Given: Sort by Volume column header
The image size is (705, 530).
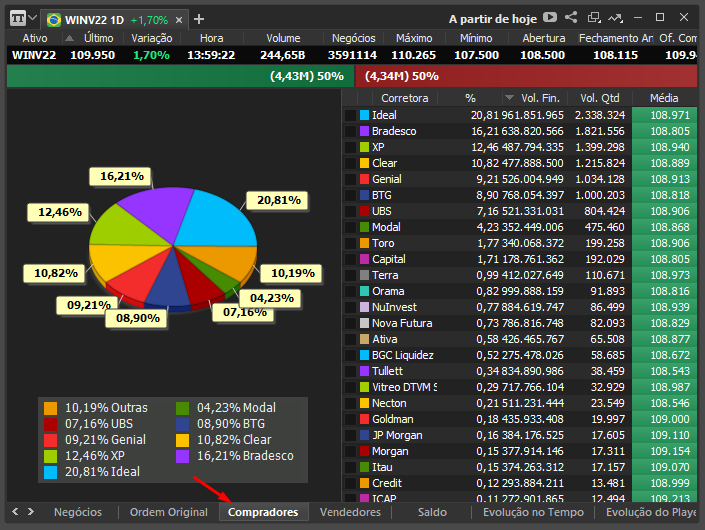Looking at the screenshot, I should pos(283,38).
